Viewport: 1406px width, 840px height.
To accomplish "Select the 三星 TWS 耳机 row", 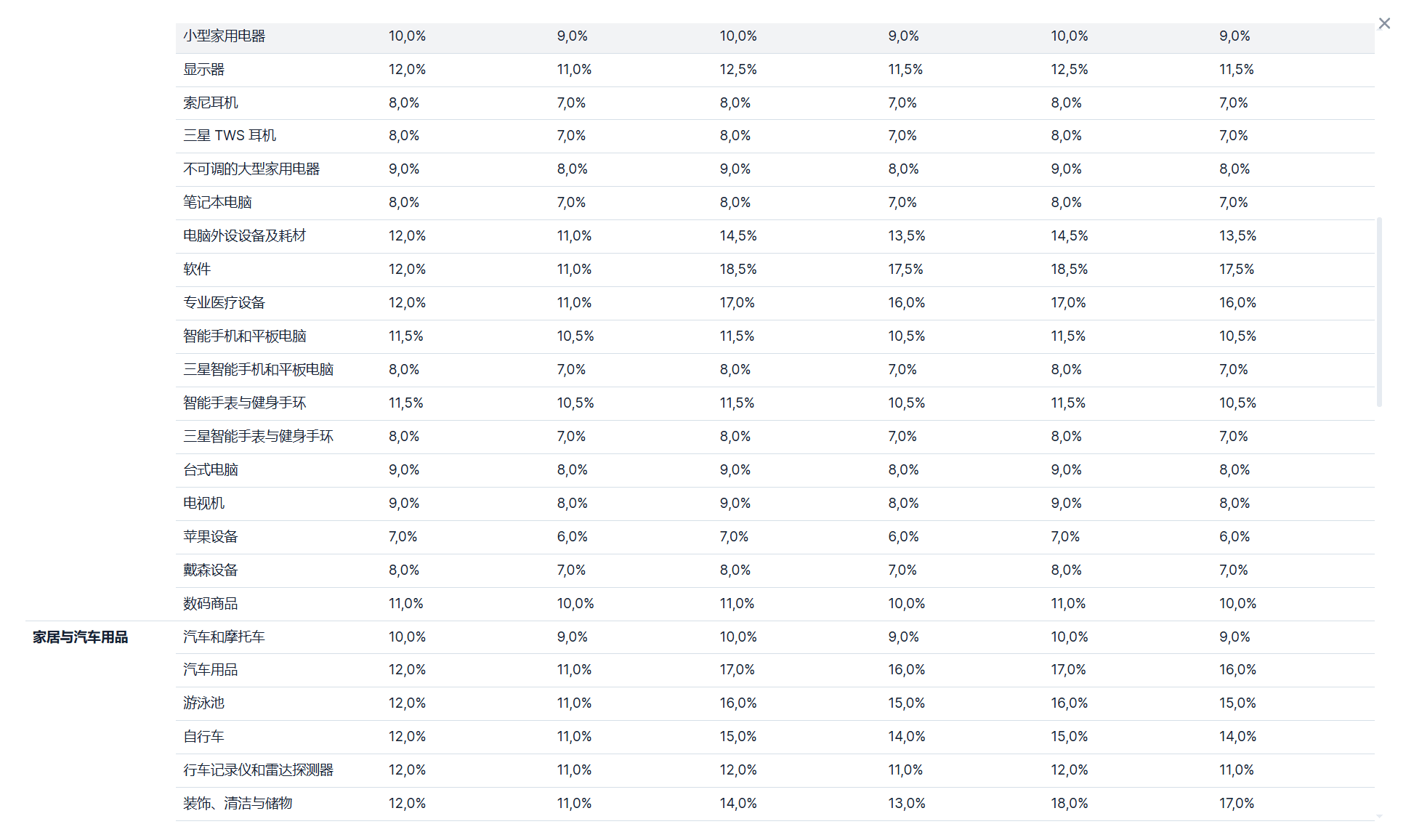I will (x=230, y=136).
